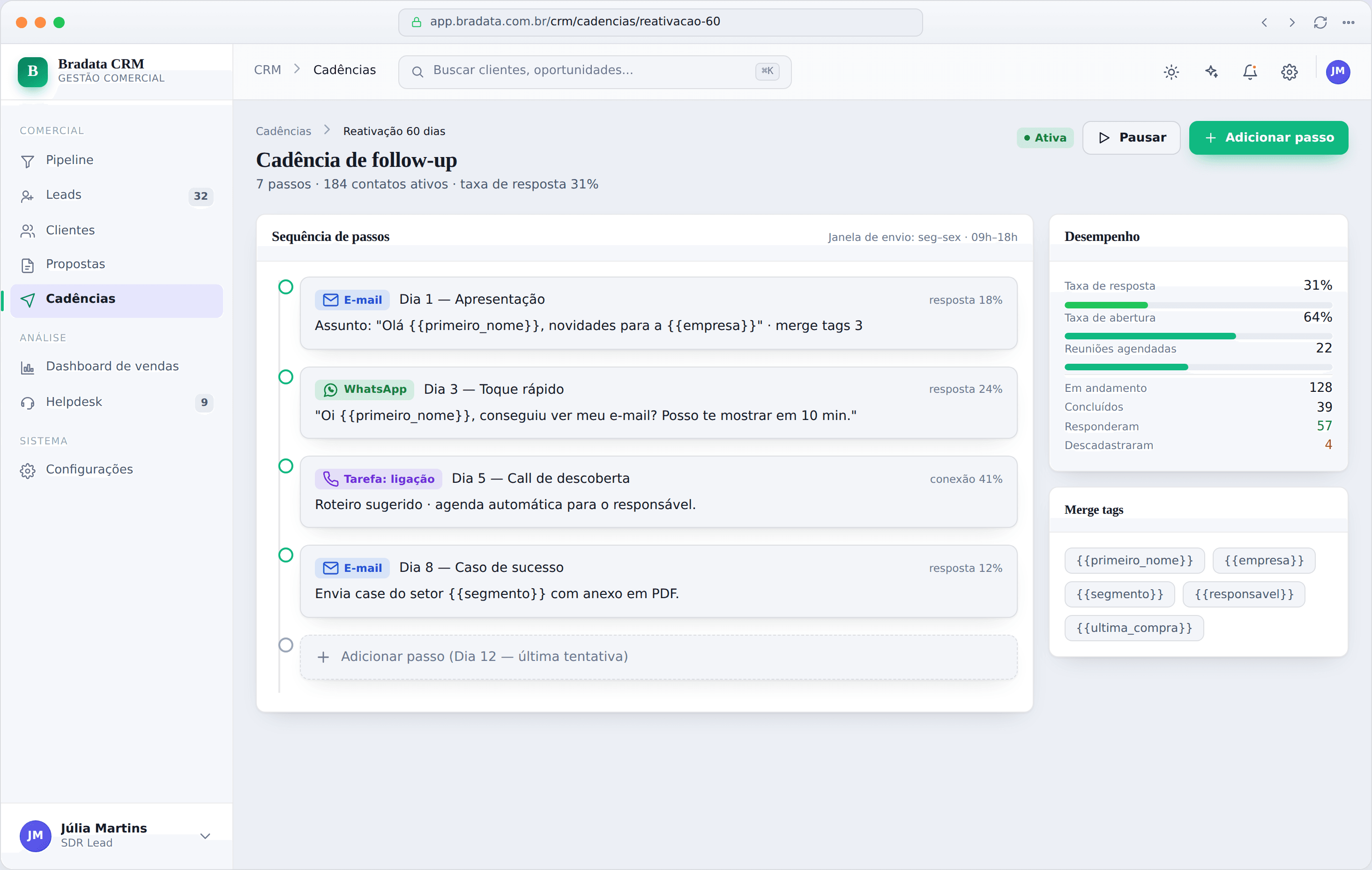Viewport: 1372px width, 870px height.
Task: Open Helpdesk from the sidebar
Action: 116,402
